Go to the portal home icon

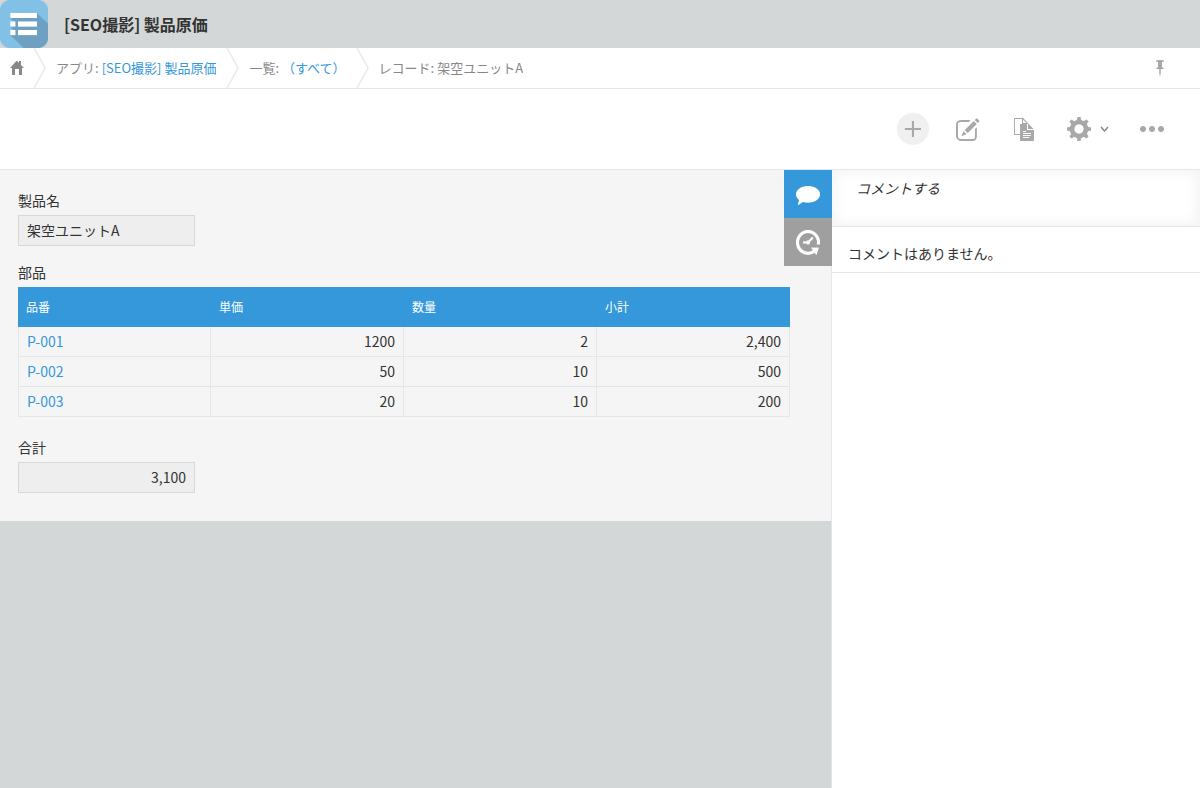click(17, 68)
